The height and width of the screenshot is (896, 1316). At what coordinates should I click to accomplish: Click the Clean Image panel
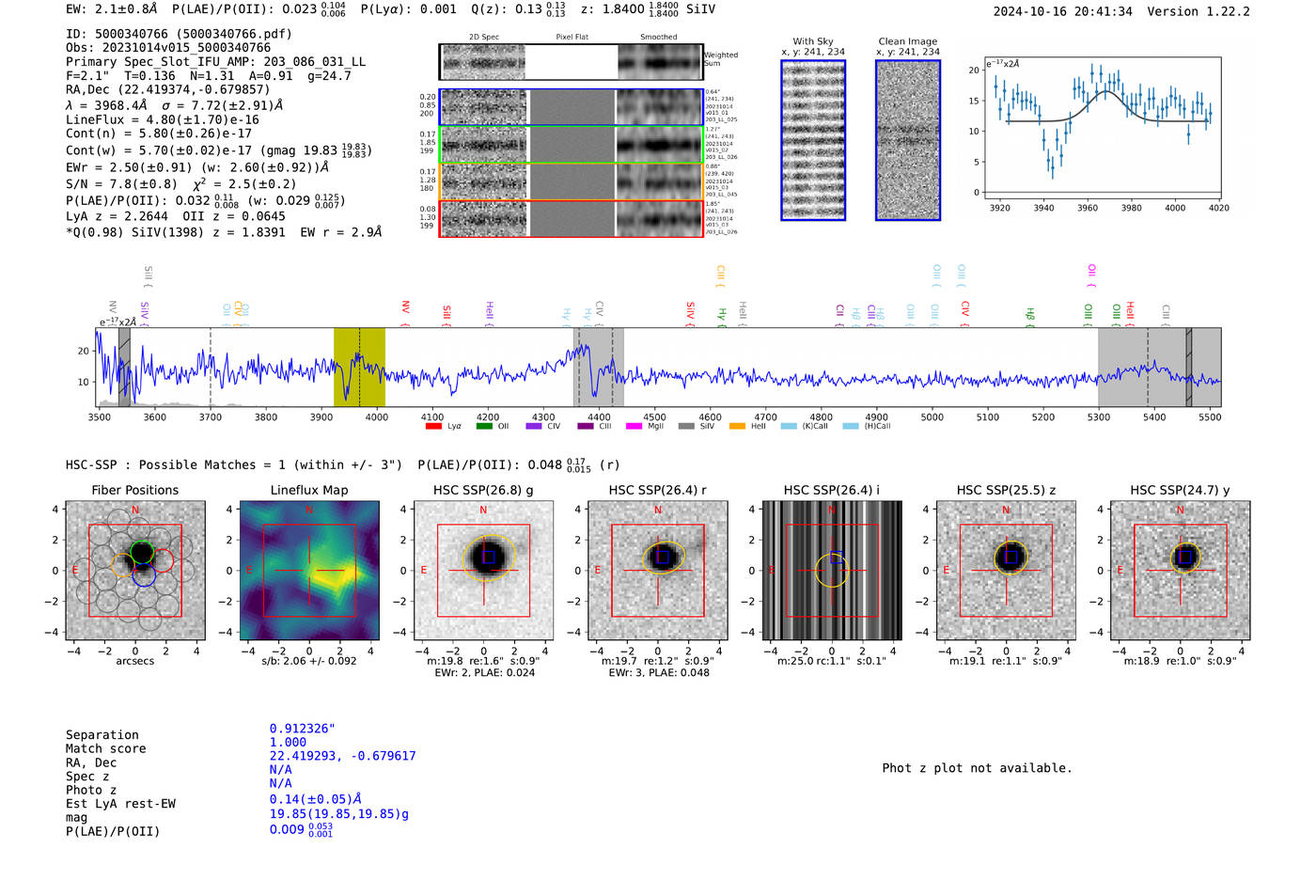908,140
